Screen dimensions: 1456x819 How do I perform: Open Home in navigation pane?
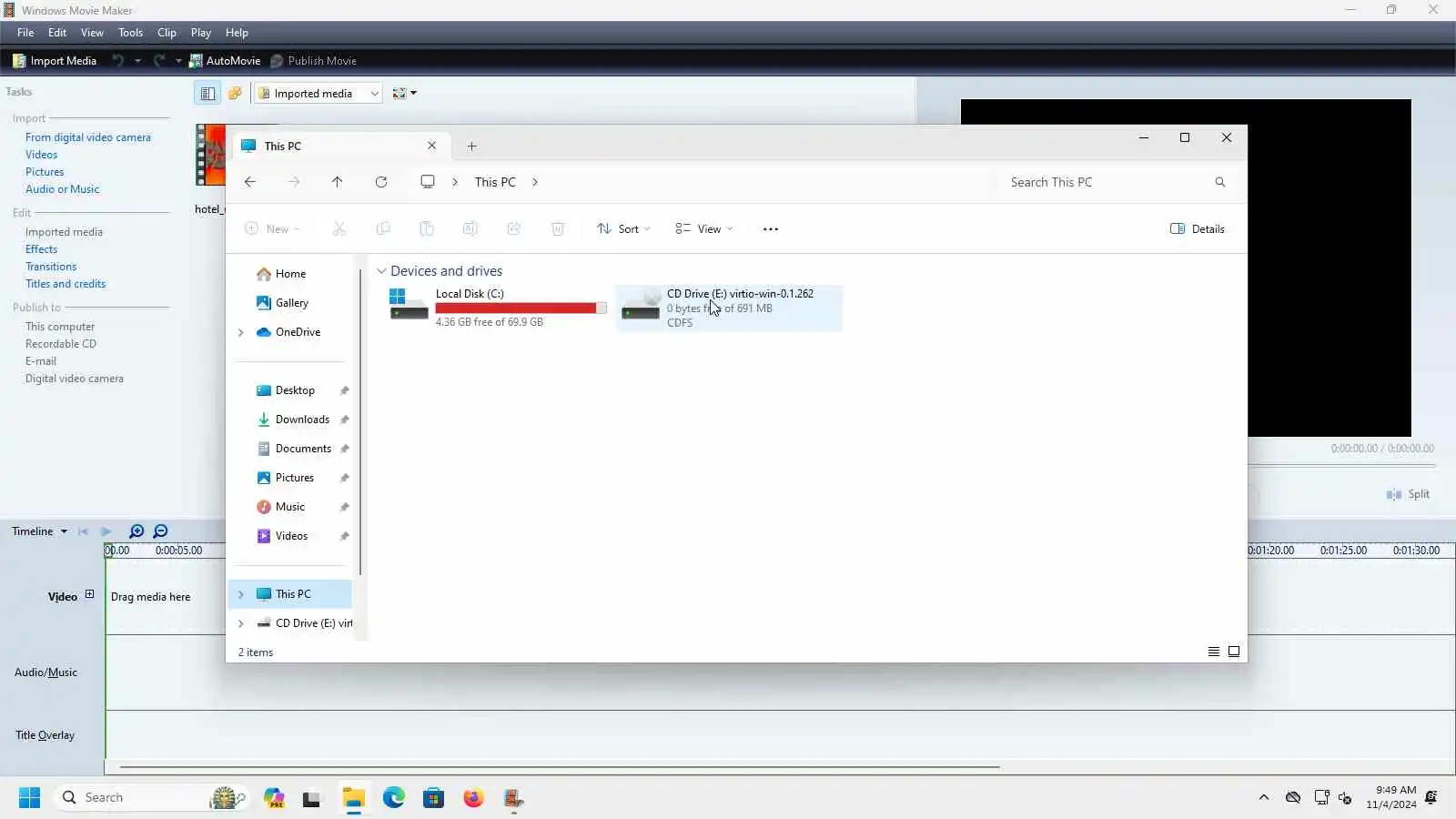pyautogui.click(x=290, y=274)
